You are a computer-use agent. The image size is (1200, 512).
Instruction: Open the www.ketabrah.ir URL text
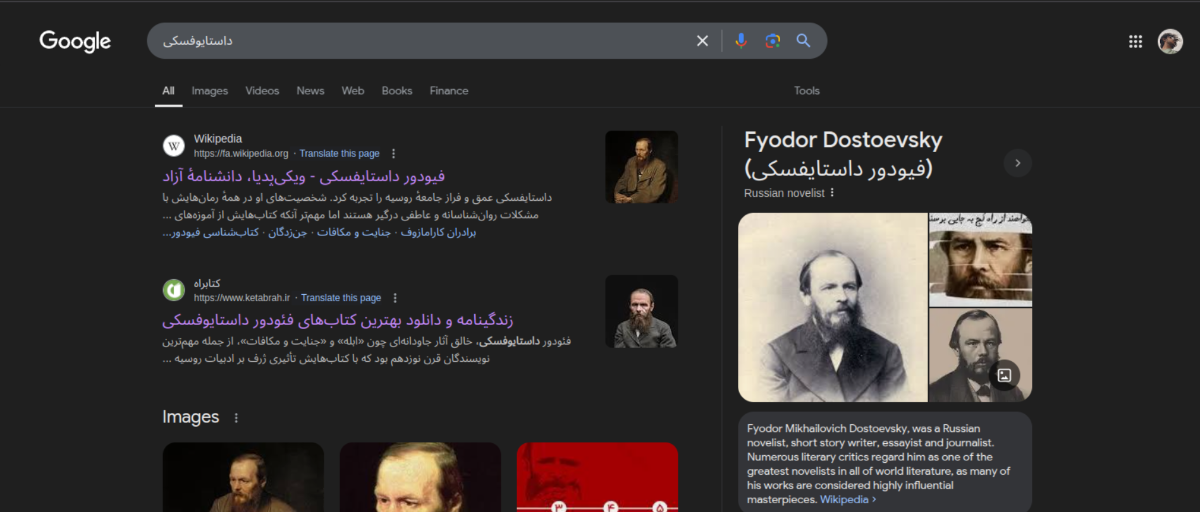[242, 298]
